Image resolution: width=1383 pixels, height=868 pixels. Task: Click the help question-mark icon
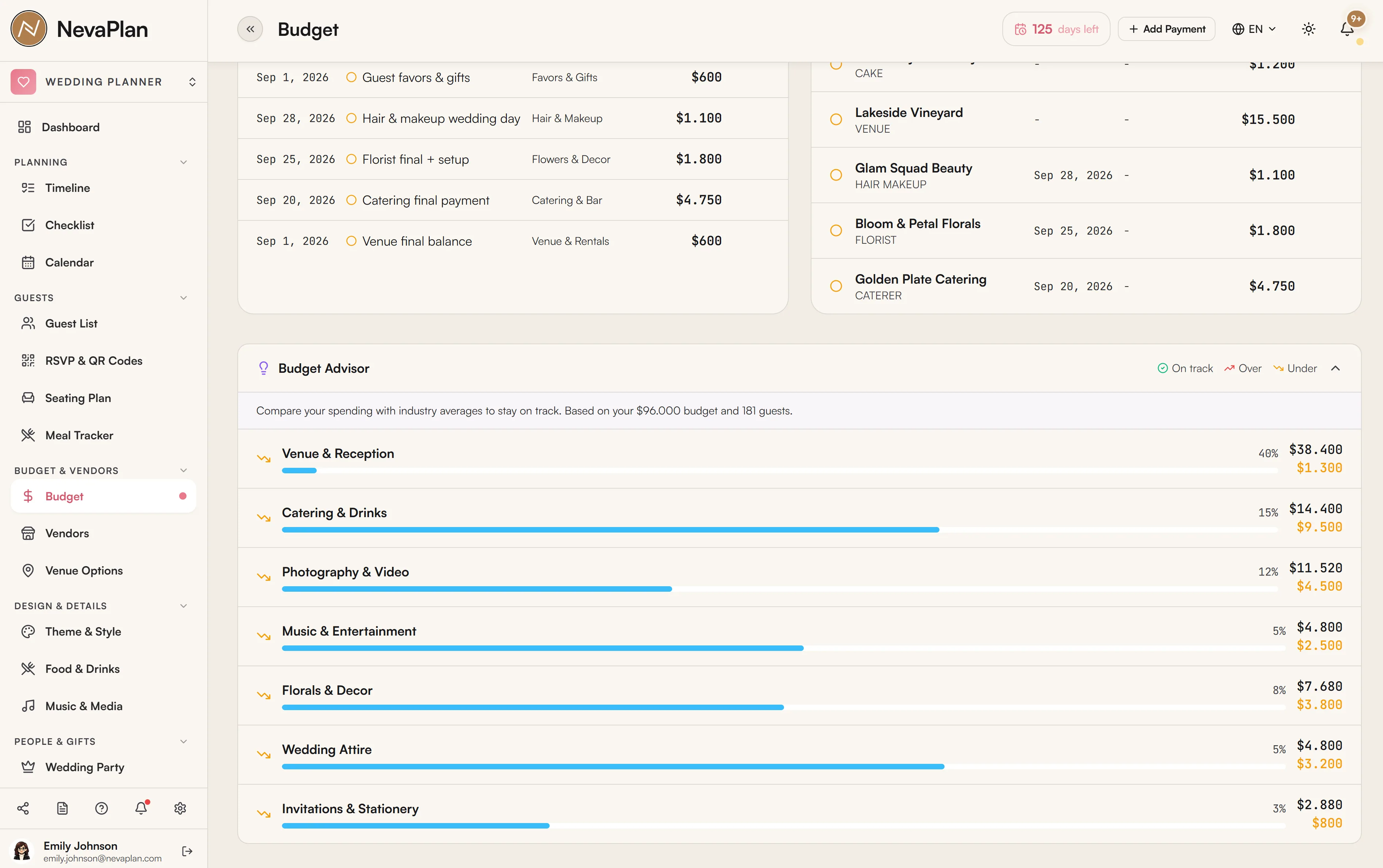102,809
